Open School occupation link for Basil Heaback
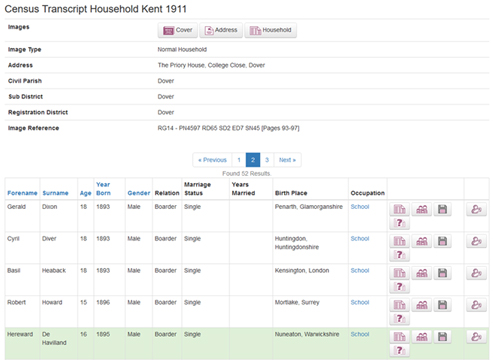 click(360, 270)
